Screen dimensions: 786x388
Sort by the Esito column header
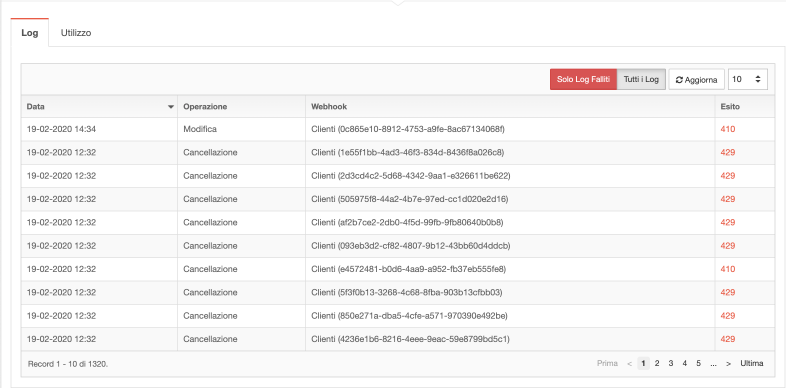[730, 107]
